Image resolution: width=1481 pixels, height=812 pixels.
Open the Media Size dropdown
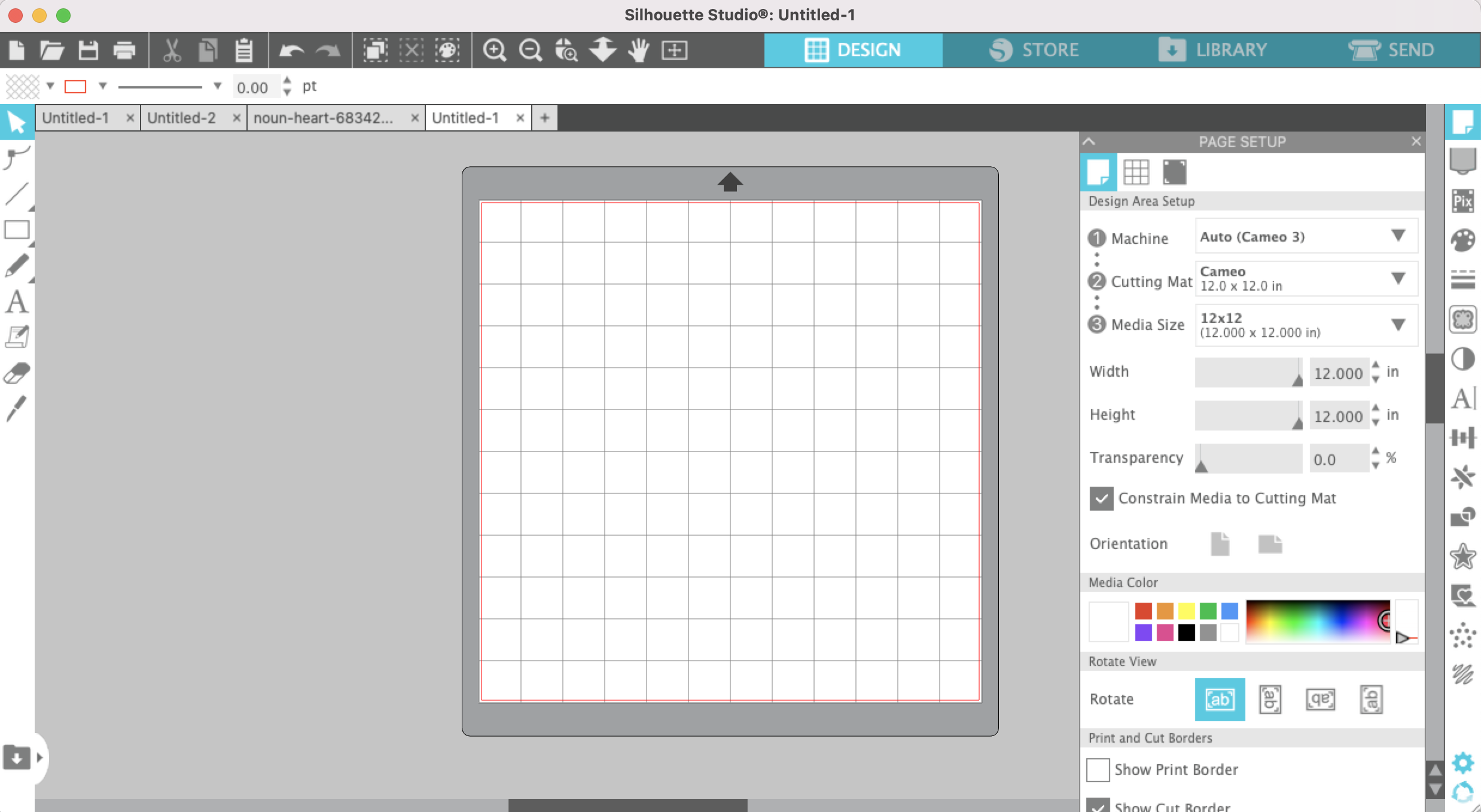point(1306,325)
